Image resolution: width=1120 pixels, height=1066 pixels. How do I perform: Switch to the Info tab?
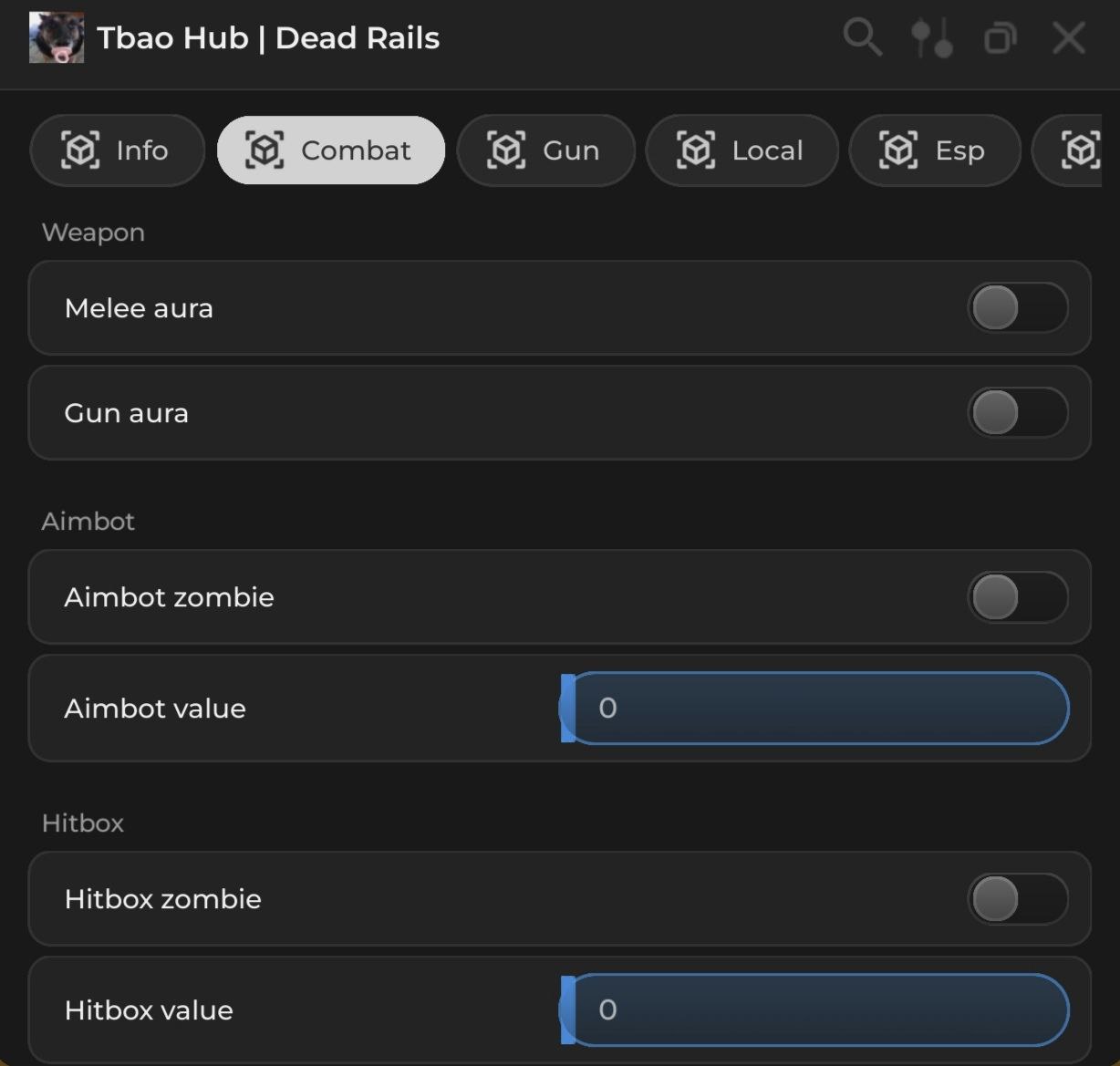117,150
